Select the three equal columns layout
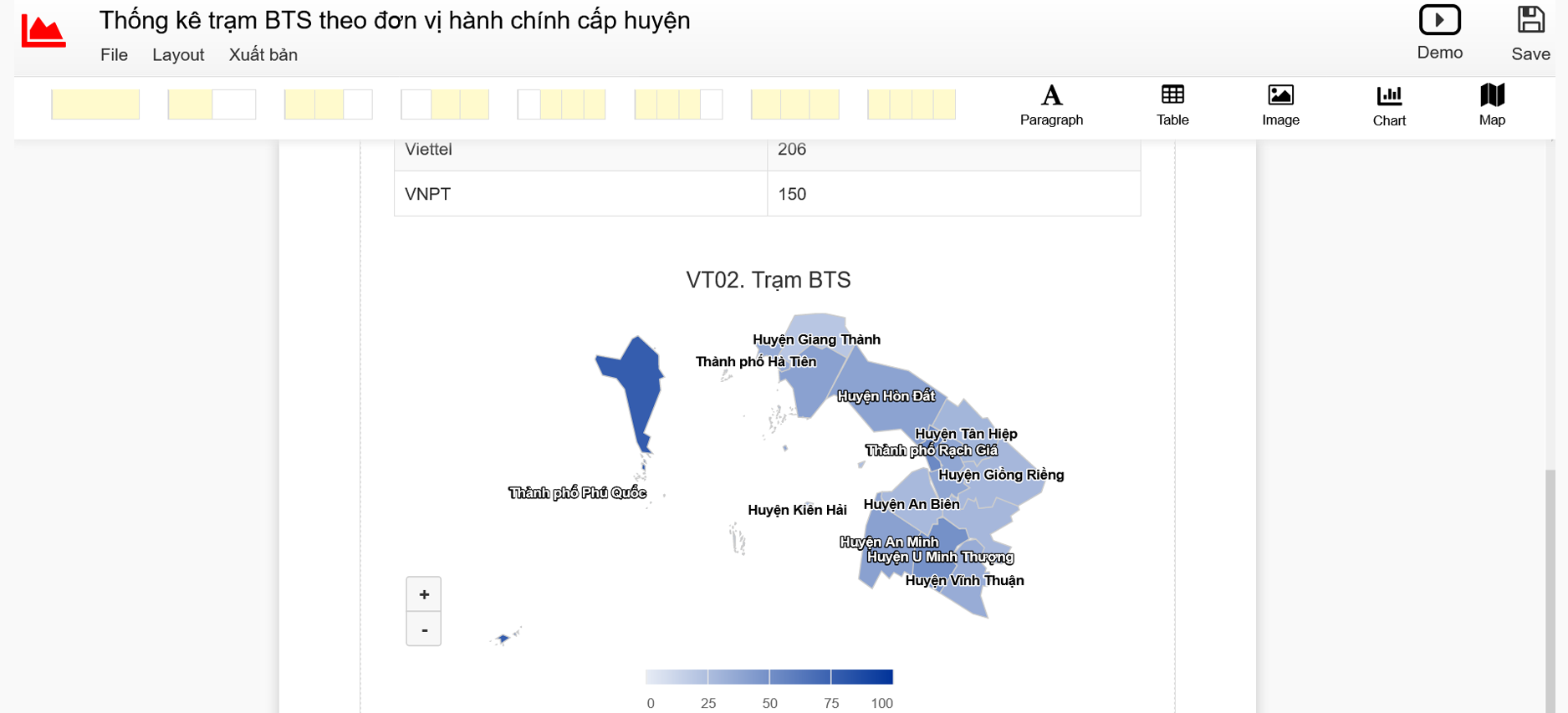 [794, 104]
